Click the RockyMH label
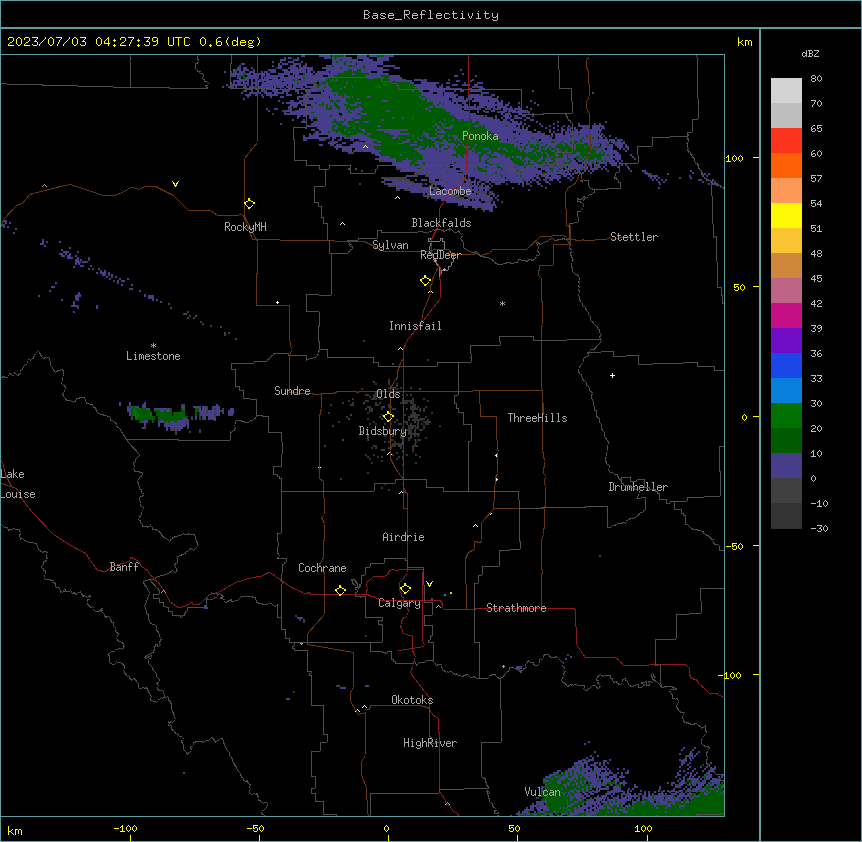 tap(245, 227)
